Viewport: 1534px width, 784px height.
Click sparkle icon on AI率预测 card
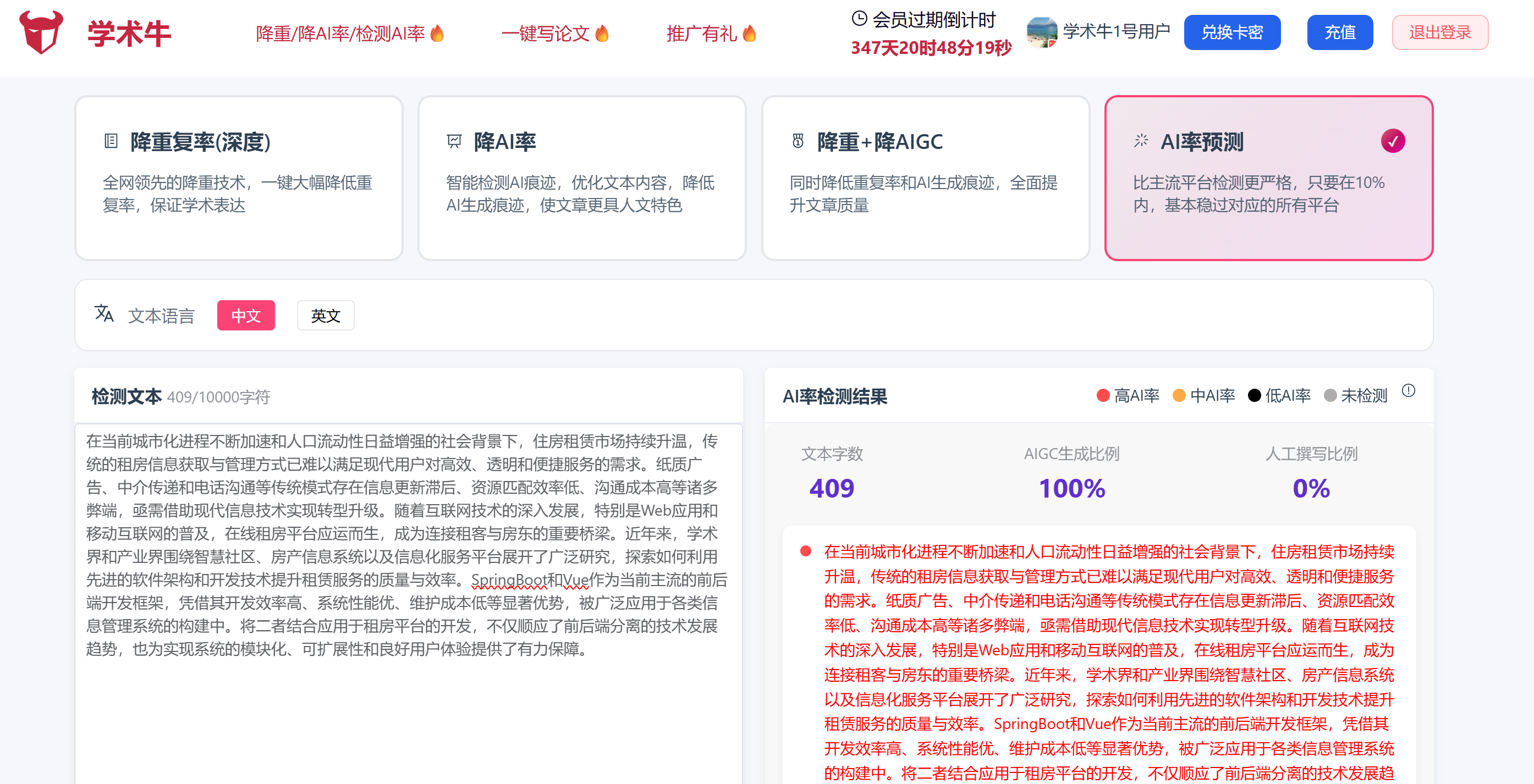(1141, 141)
